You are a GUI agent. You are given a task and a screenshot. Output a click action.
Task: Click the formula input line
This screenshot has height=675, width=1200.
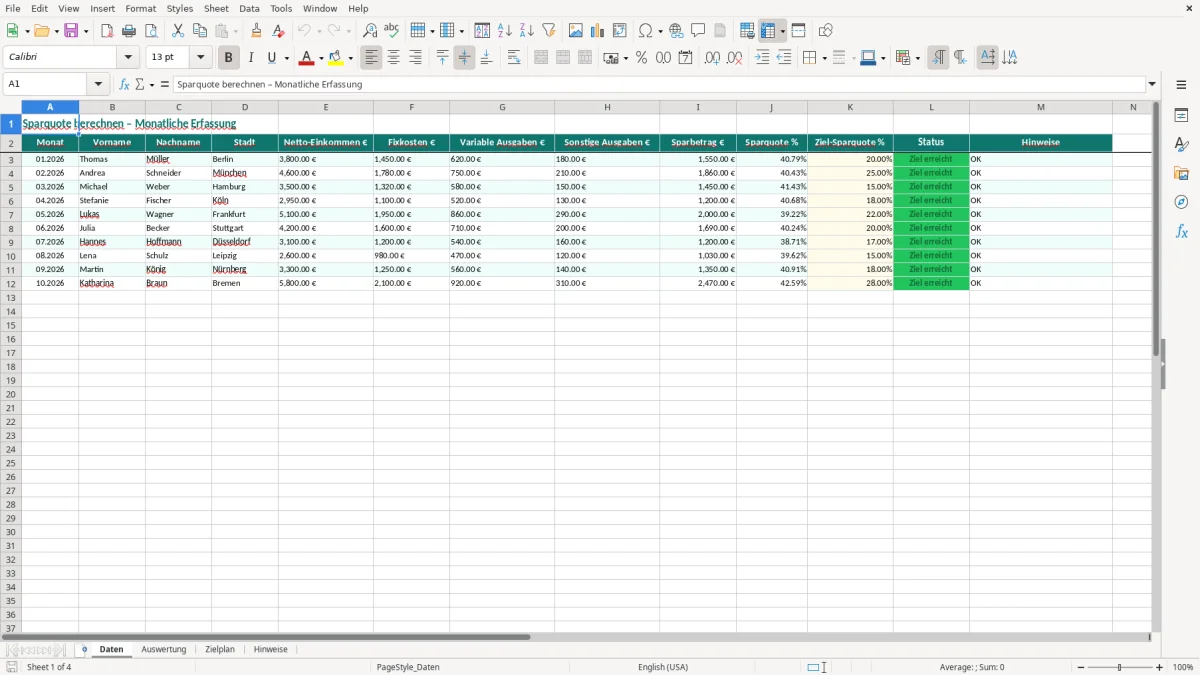point(659,85)
